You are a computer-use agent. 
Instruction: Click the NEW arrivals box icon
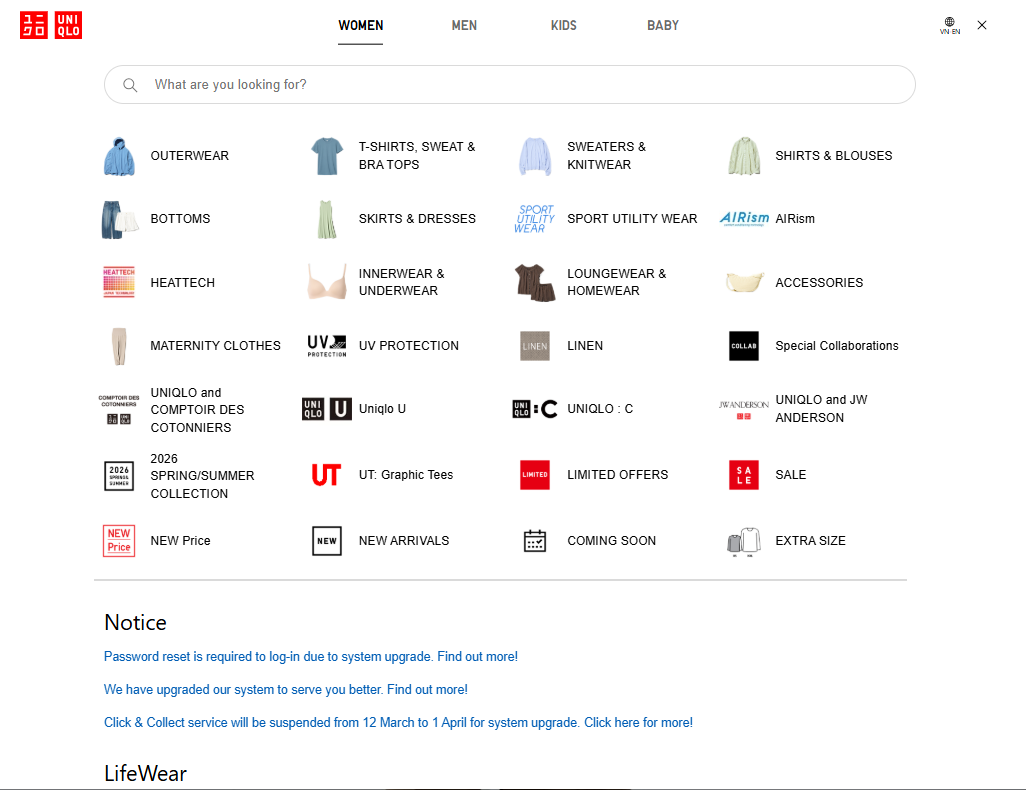tap(326, 541)
